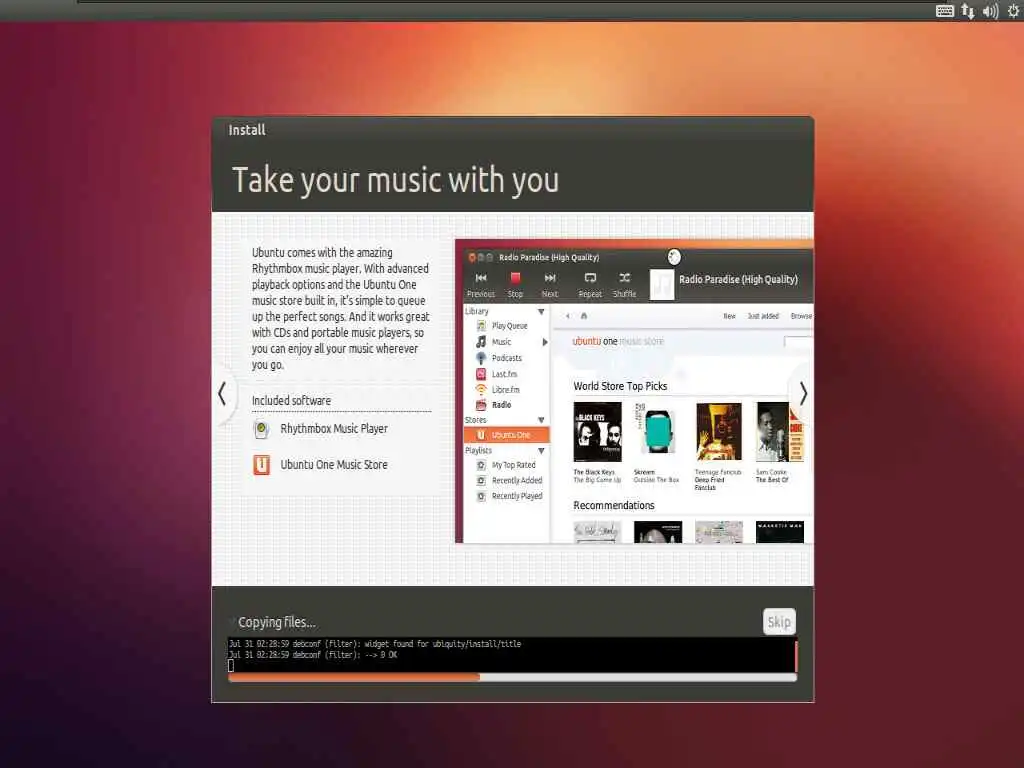Click the installer terminal log output

click(x=511, y=654)
